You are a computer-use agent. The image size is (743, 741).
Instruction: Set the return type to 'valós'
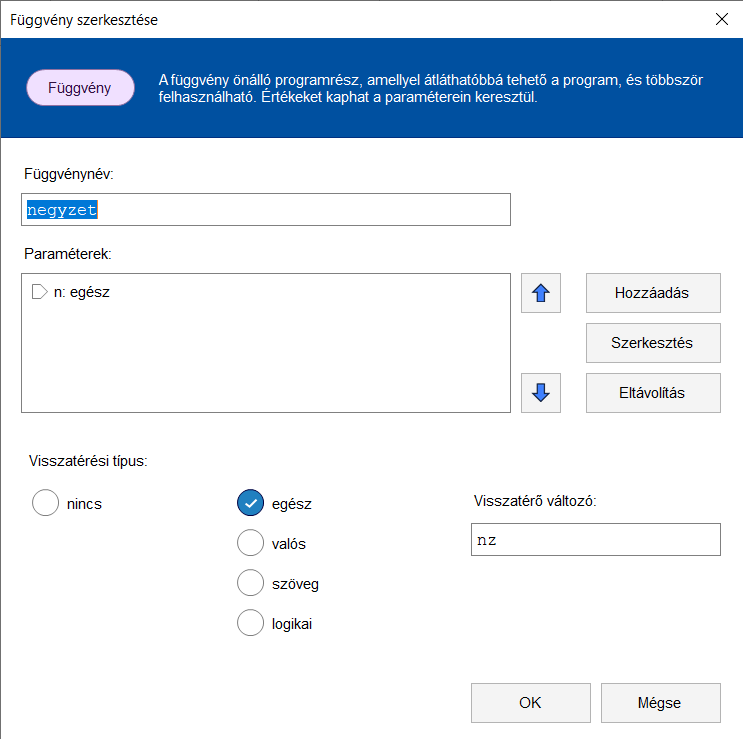[250, 543]
